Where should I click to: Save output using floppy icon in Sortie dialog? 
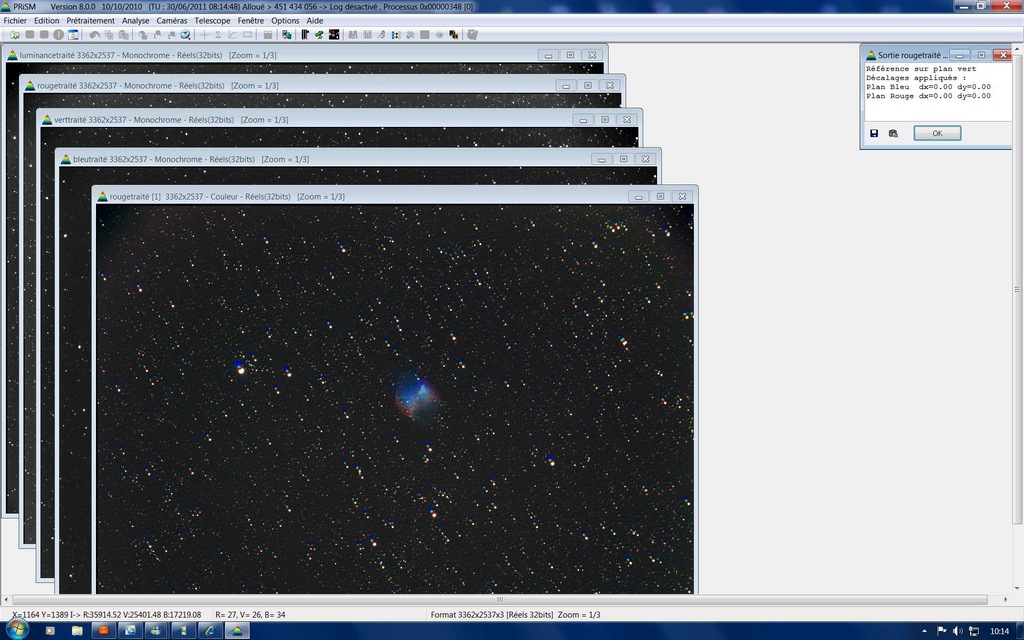874,133
